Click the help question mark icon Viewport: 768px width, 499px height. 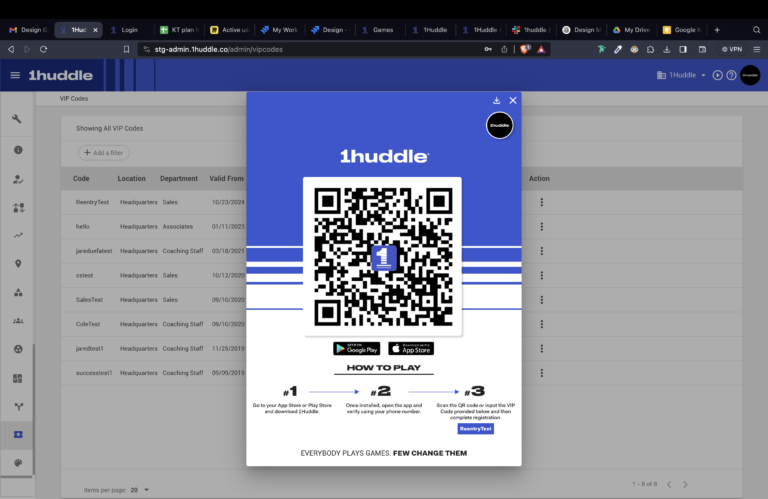731,75
